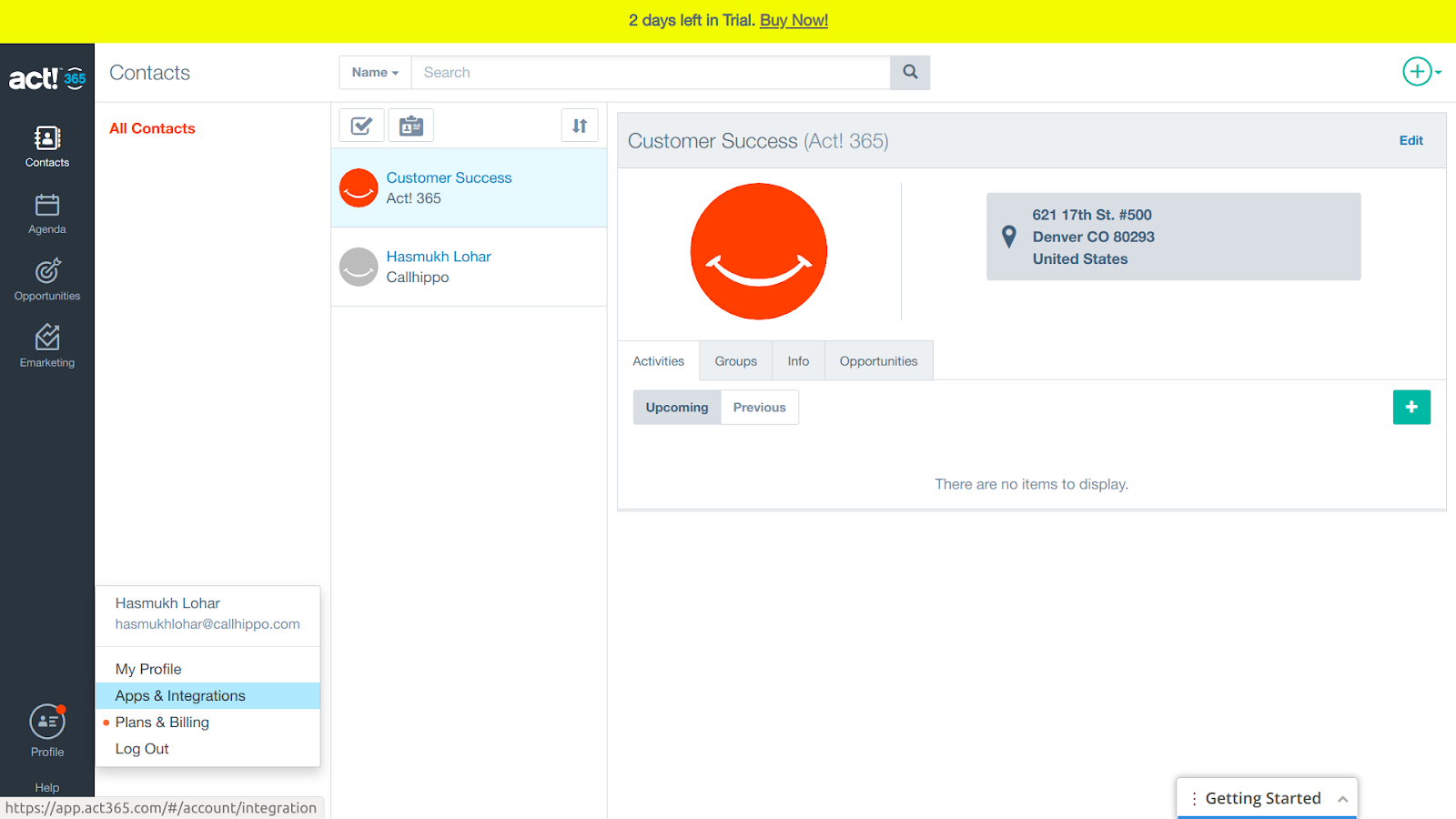Viewport: 1456px width, 819px height.
Task: Select Log Out menu item
Action: [207, 748]
